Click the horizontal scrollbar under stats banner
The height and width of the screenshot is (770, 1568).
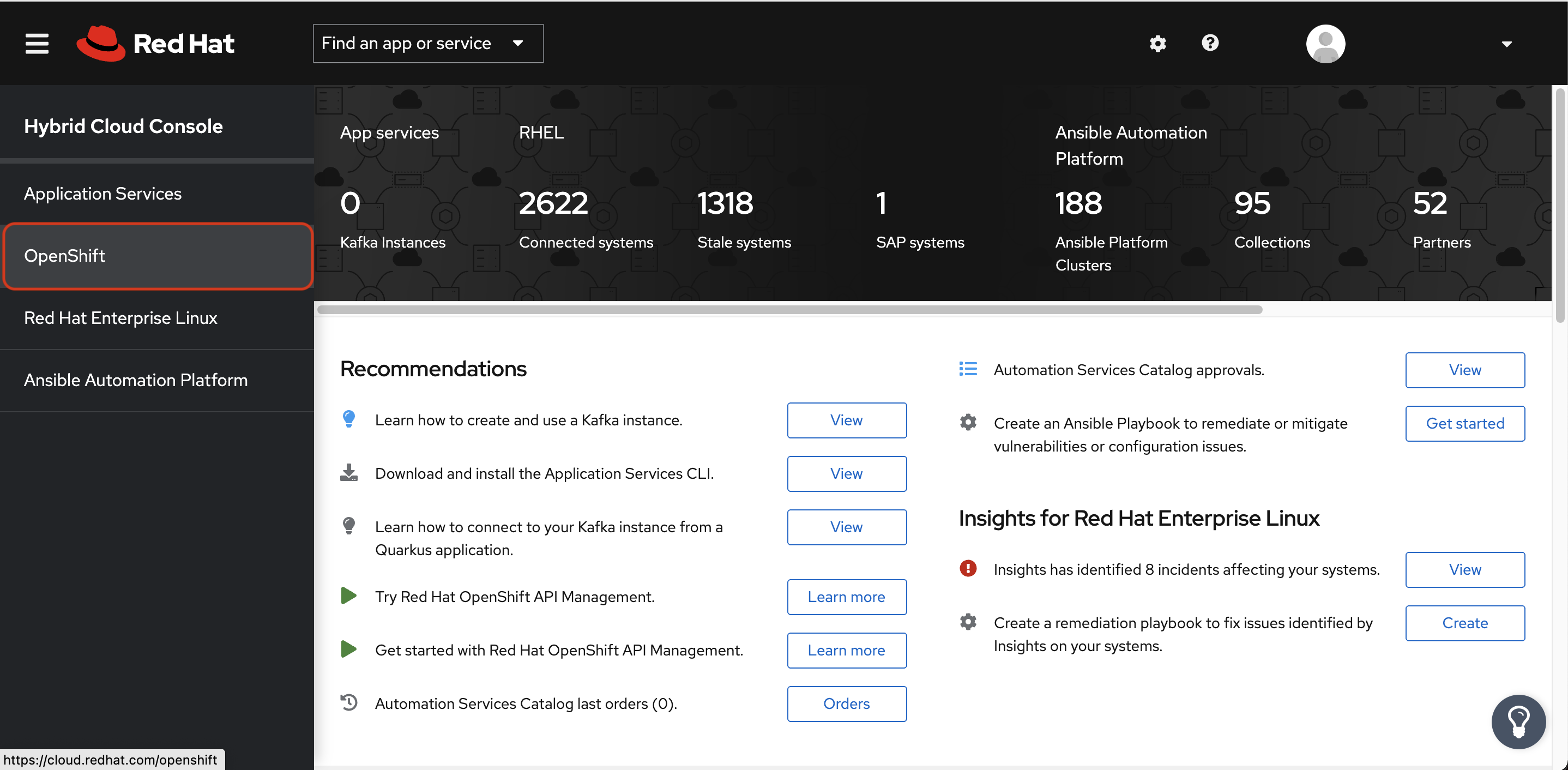point(789,309)
